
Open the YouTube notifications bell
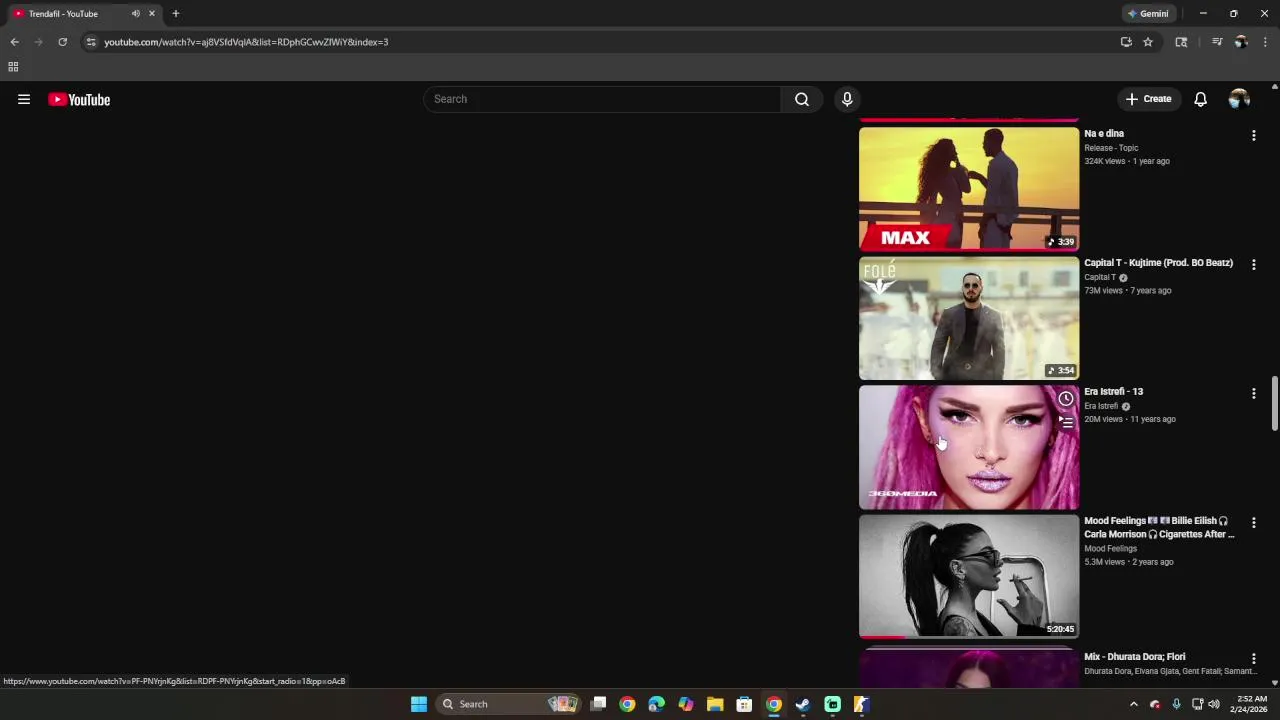[x=1200, y=99]
